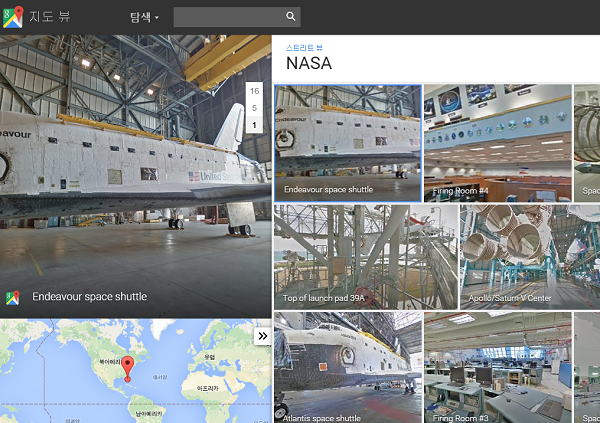
Task: Select zoom level 1 in panorama
Action: click(x=254, y=125)
